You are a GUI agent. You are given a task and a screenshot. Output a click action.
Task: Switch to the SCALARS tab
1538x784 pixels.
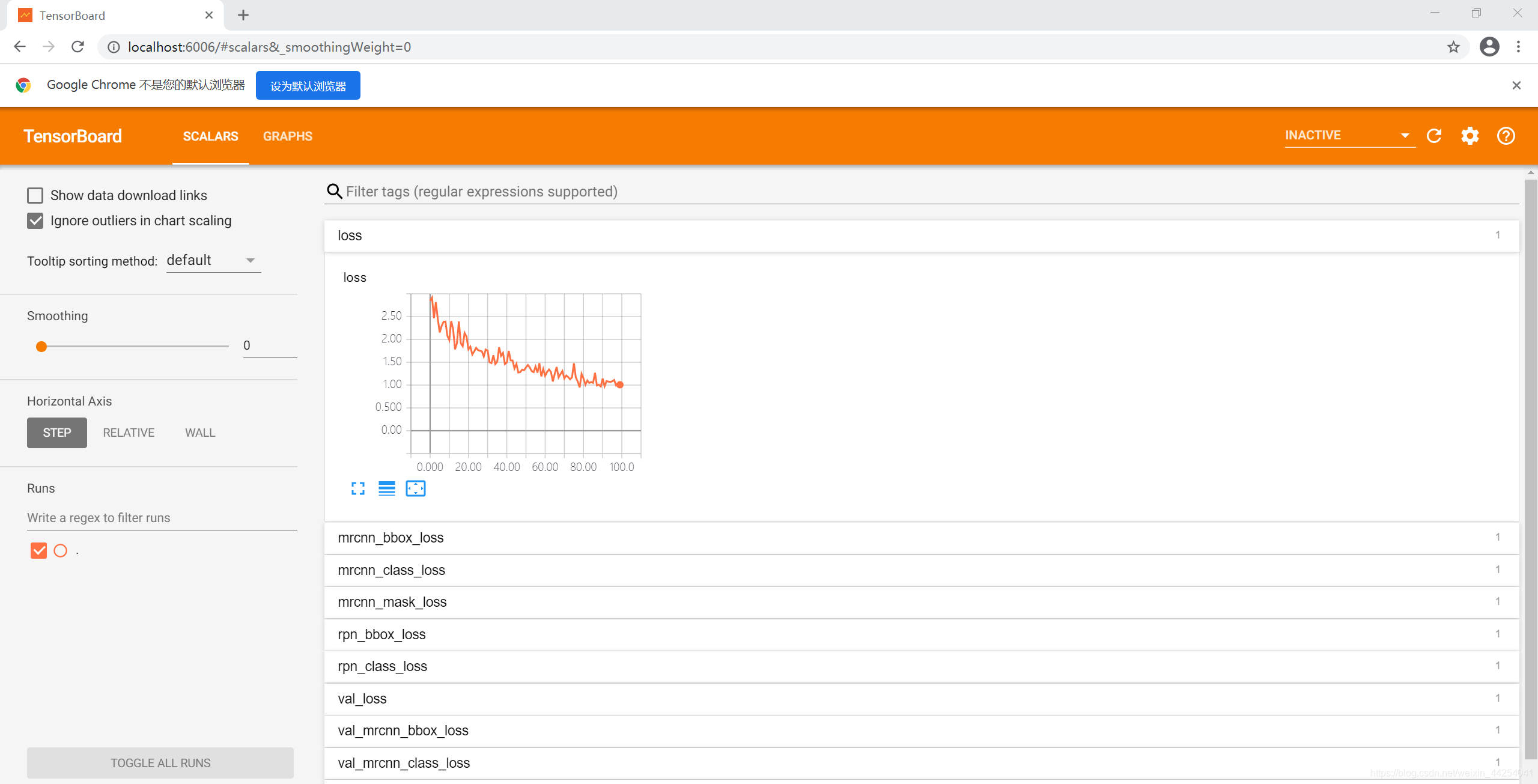(x=210, y=136)
